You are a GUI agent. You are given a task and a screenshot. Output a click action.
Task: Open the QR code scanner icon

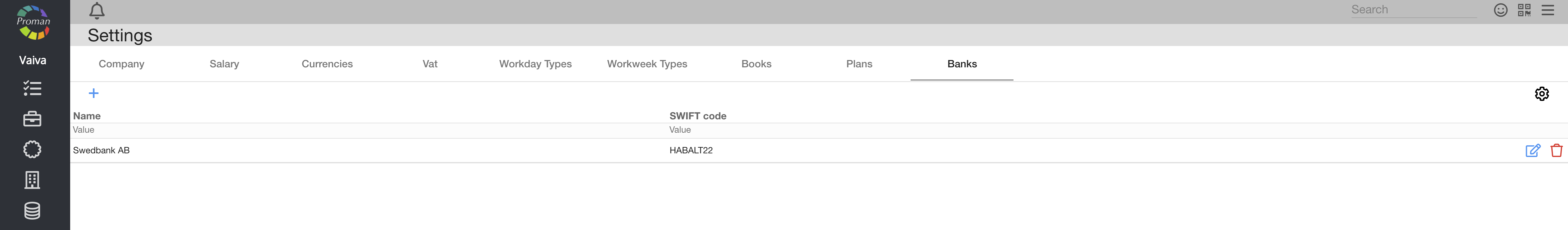pos(1524,10)
